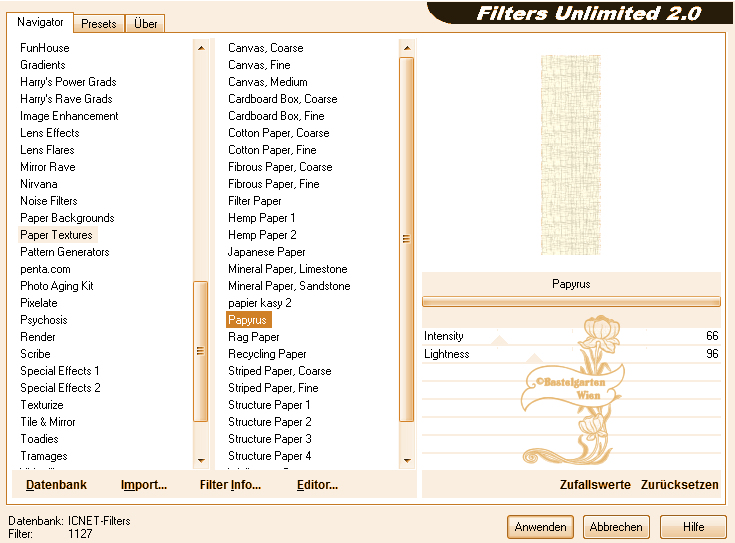
Task: Open Hilfe help button
Action: [693, 527]
